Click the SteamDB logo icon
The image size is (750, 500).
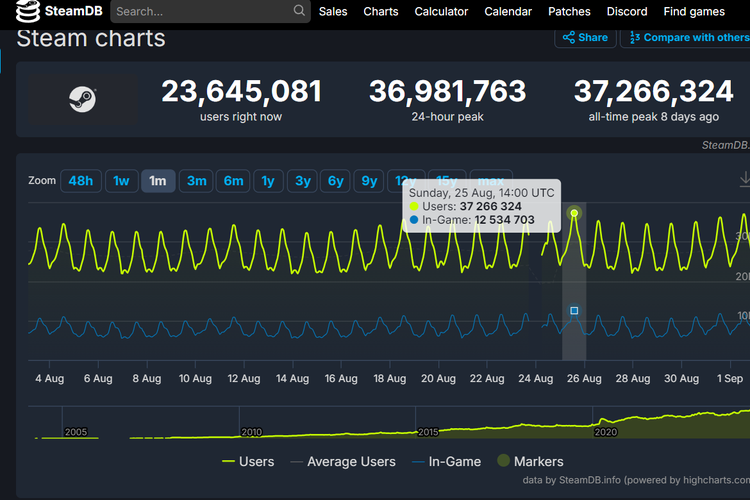pos(28,12)
